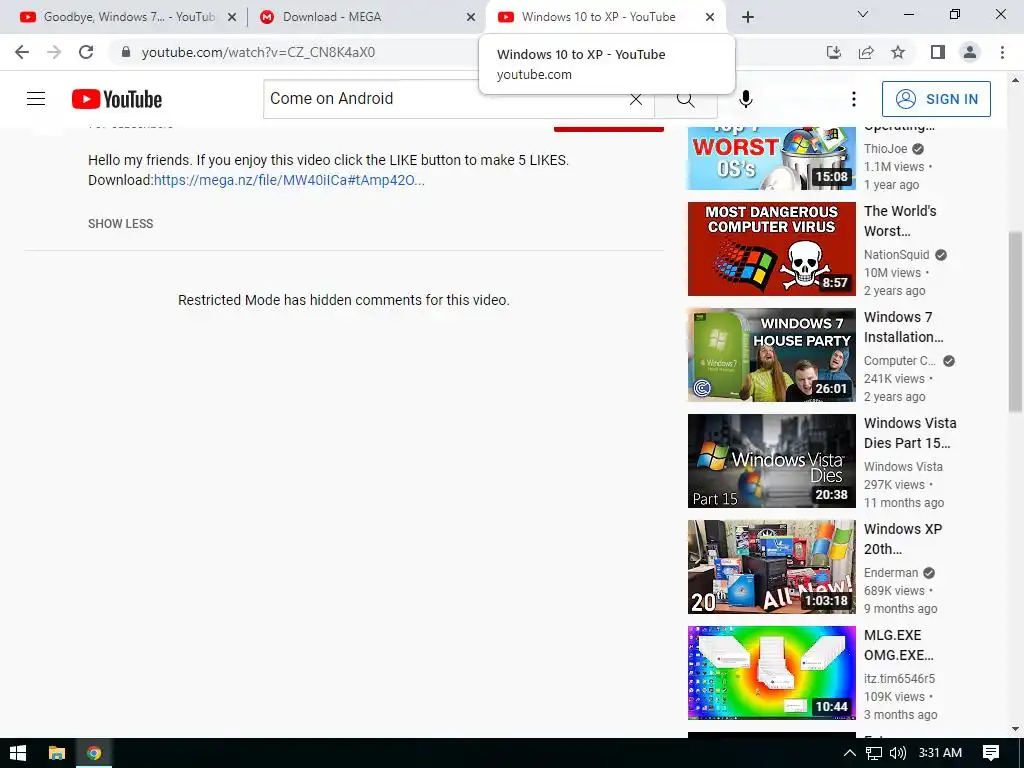
Task: Show hidden tray icons chevron
Action: (849, 753)
